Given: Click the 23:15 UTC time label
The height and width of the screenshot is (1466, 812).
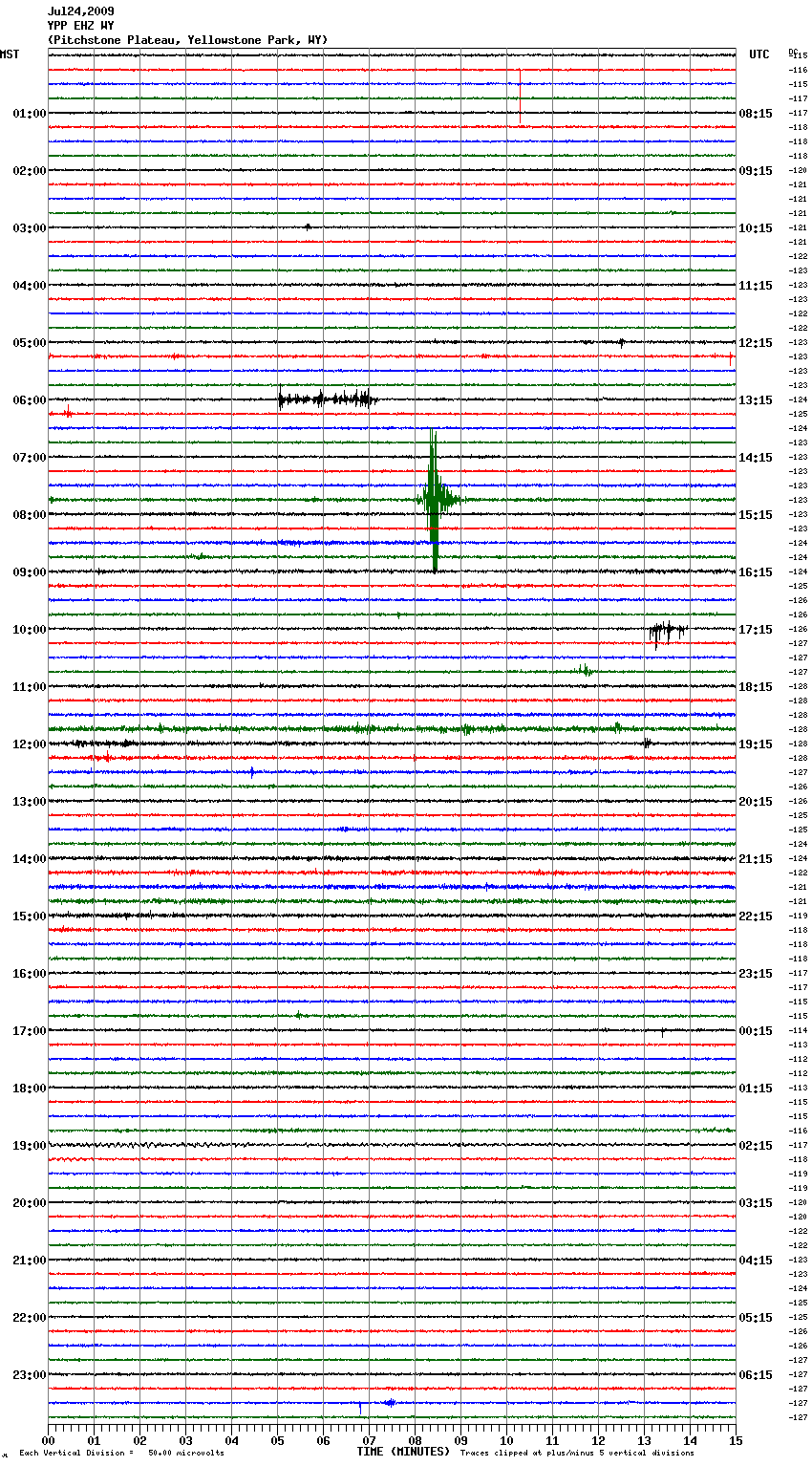Looking at the screenshot, I should [756, 974].
